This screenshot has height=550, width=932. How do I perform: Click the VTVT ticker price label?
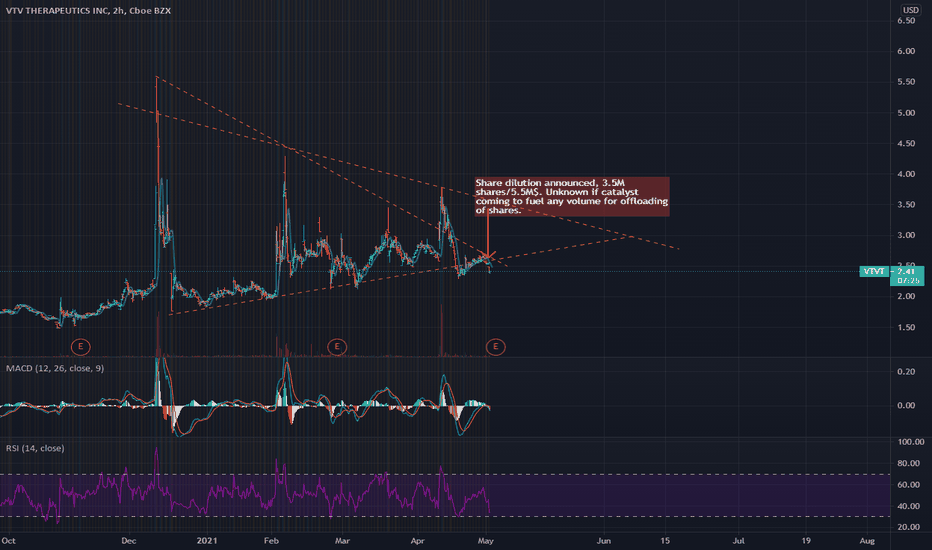(x=874, y=271)
